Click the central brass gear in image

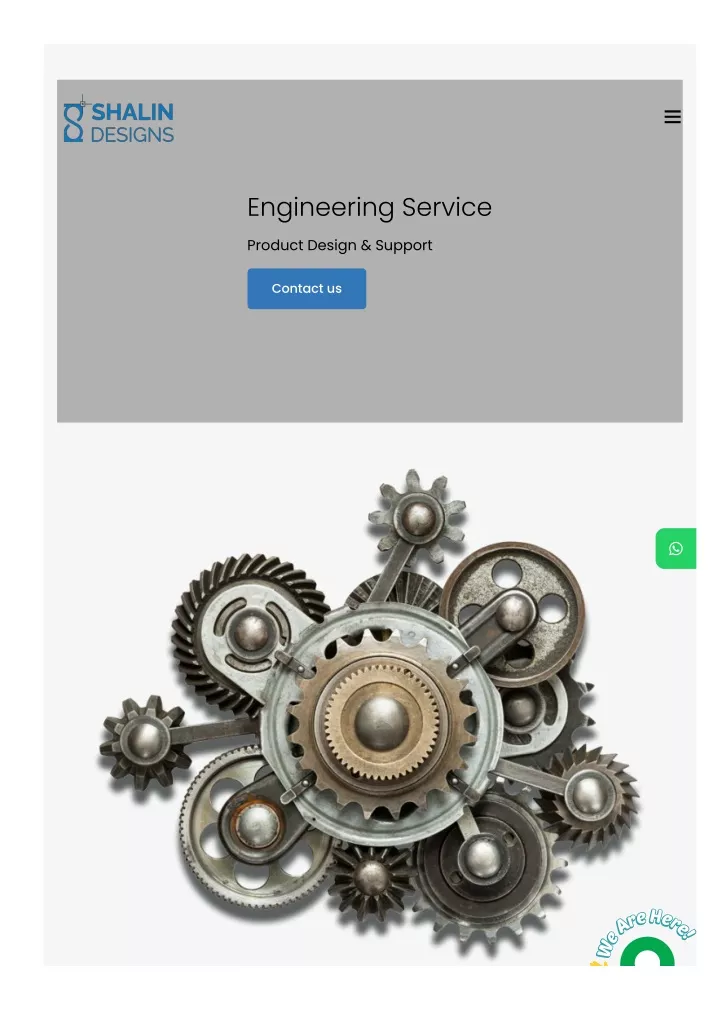coord(382,721)
